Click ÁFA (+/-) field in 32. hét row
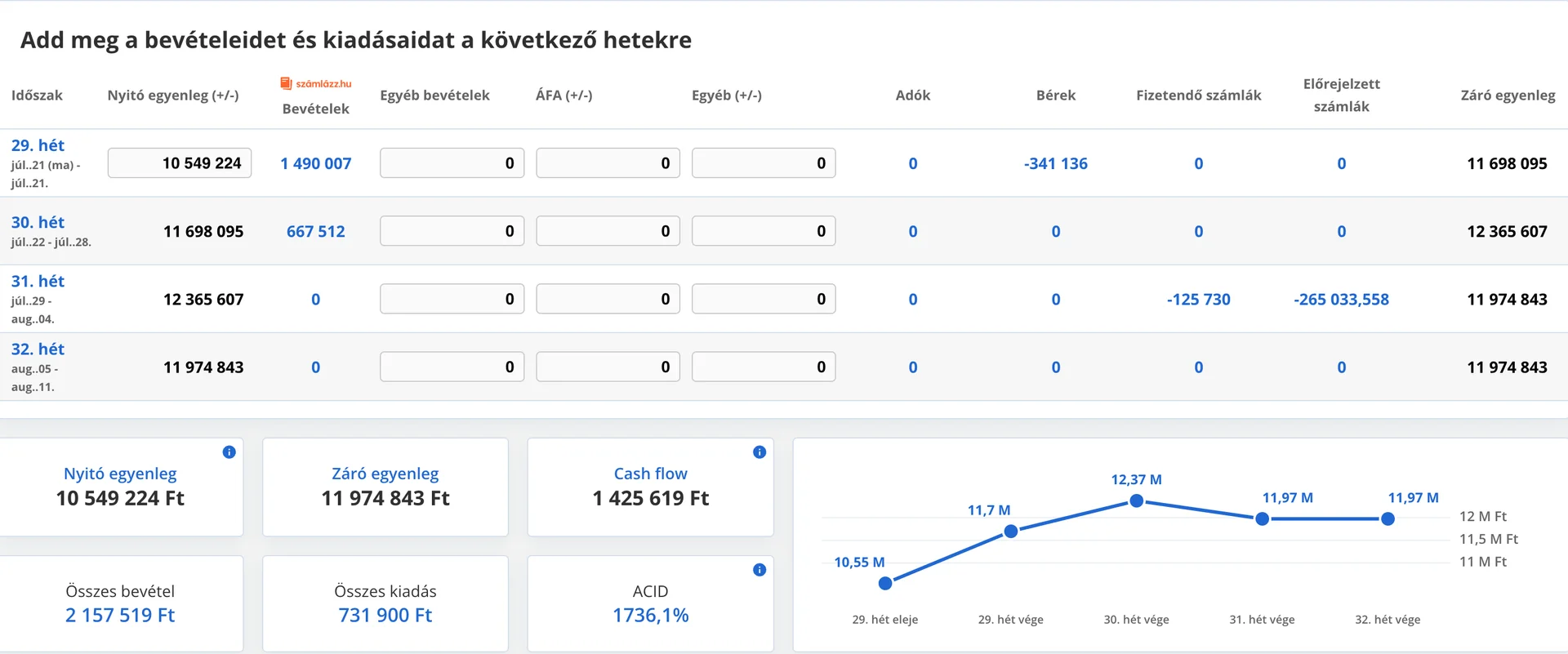 [x=608, y=367]
